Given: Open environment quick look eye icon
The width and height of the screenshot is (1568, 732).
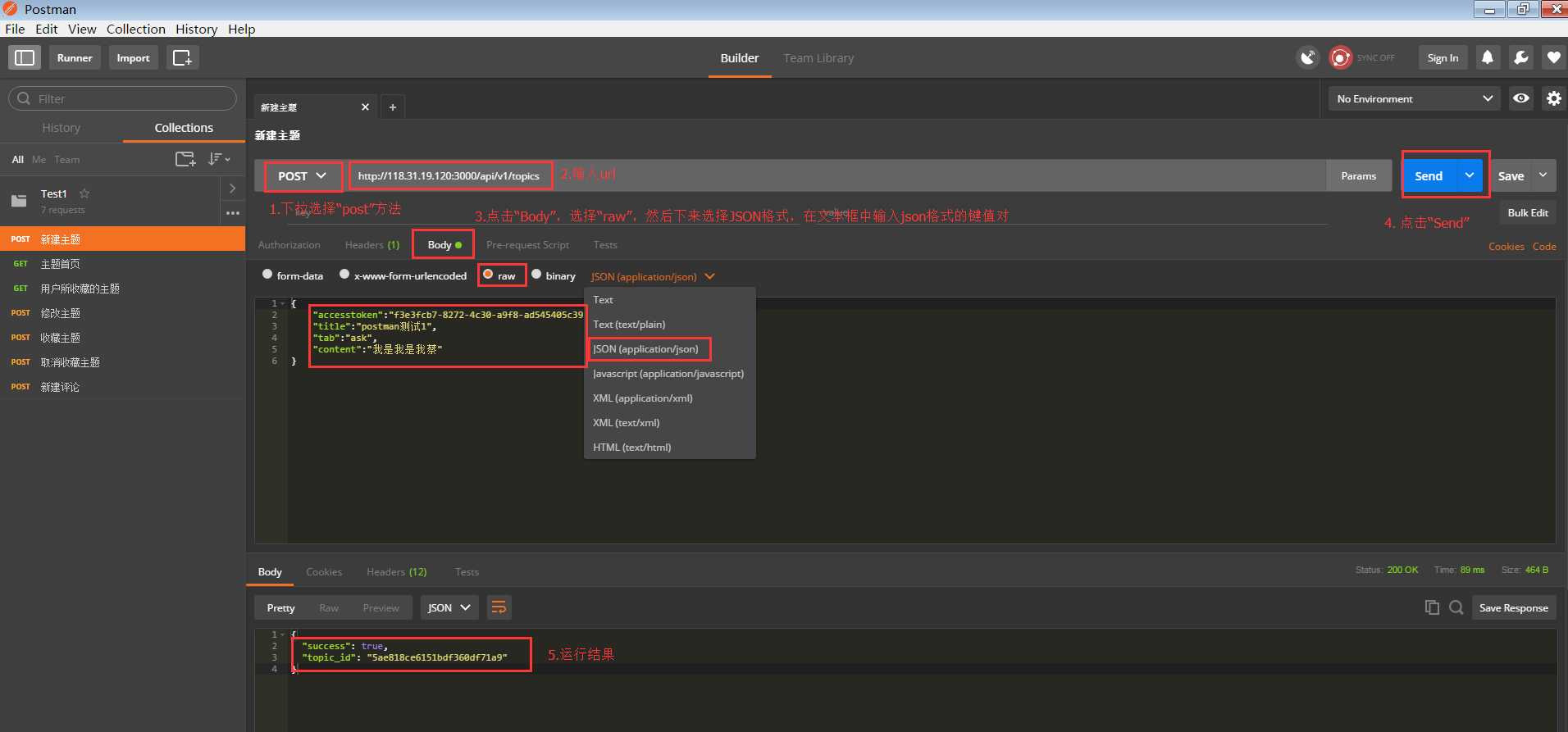Looking at the screenshot, I should coord(1521,98).
